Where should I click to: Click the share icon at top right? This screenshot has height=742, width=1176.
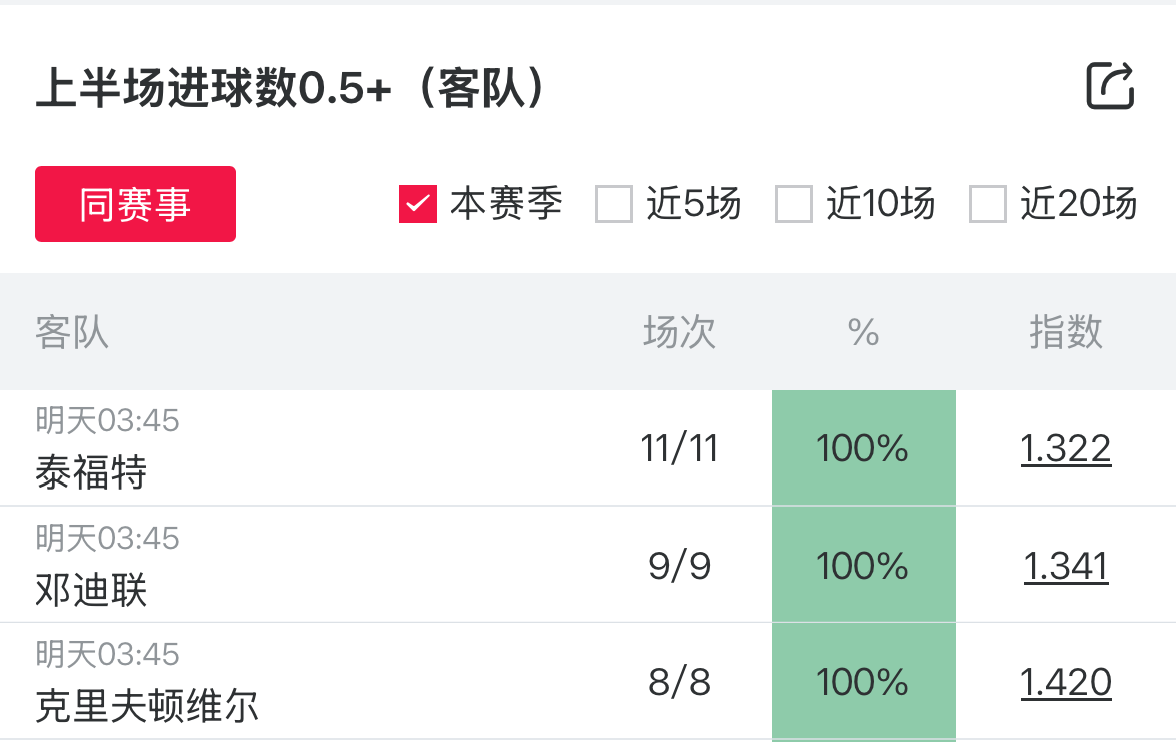point(1110,86)
